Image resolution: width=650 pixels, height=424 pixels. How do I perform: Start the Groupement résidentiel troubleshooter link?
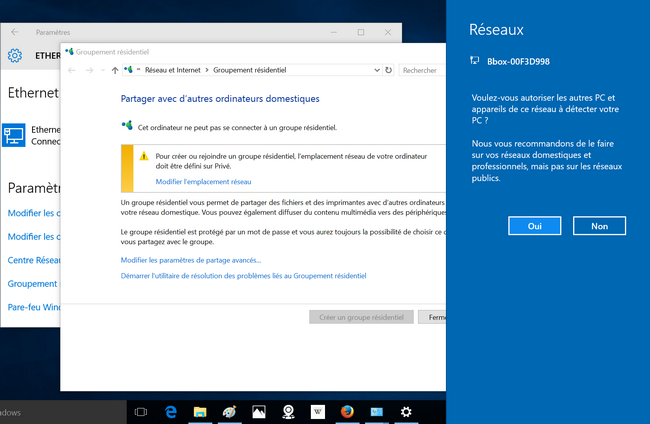tap(243, 276)
